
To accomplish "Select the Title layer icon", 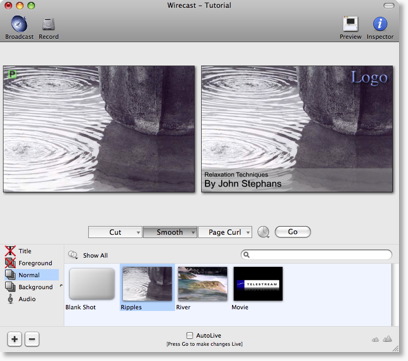I will pos(10,251).
